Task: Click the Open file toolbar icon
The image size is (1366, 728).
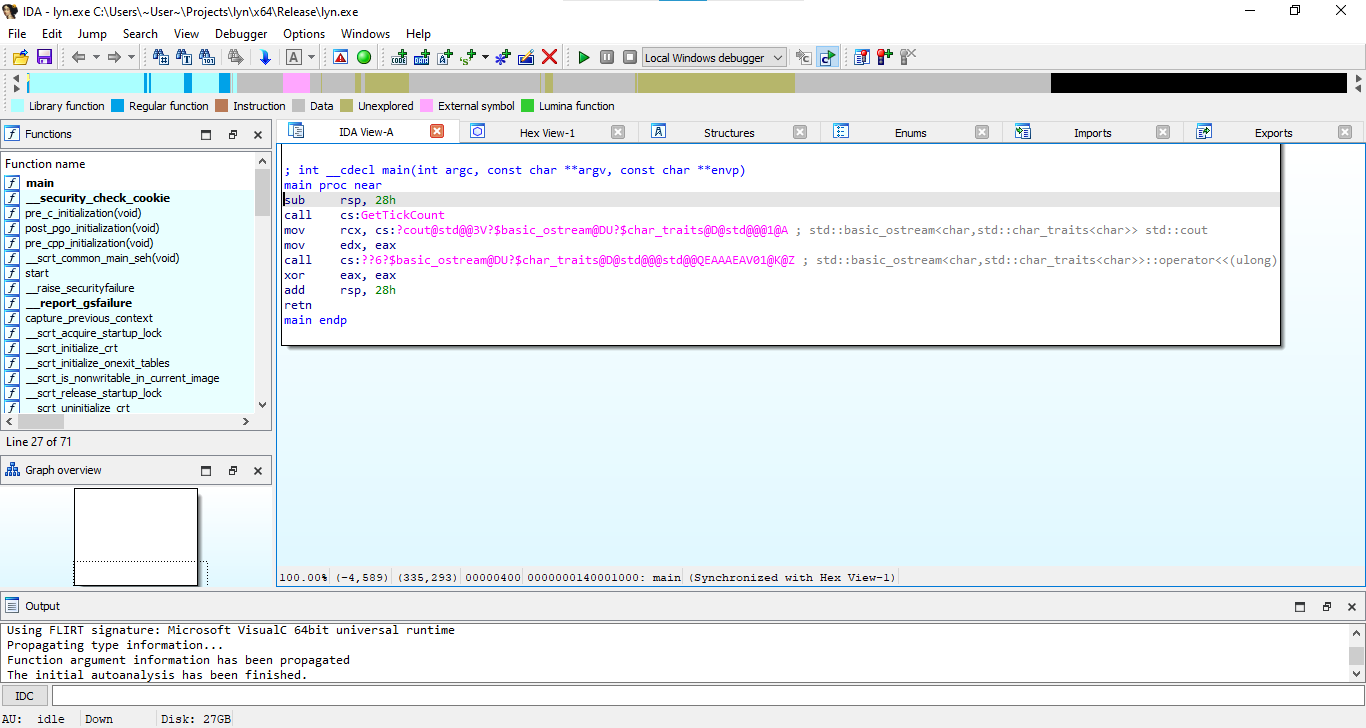Action: click(x=20, y=57)
